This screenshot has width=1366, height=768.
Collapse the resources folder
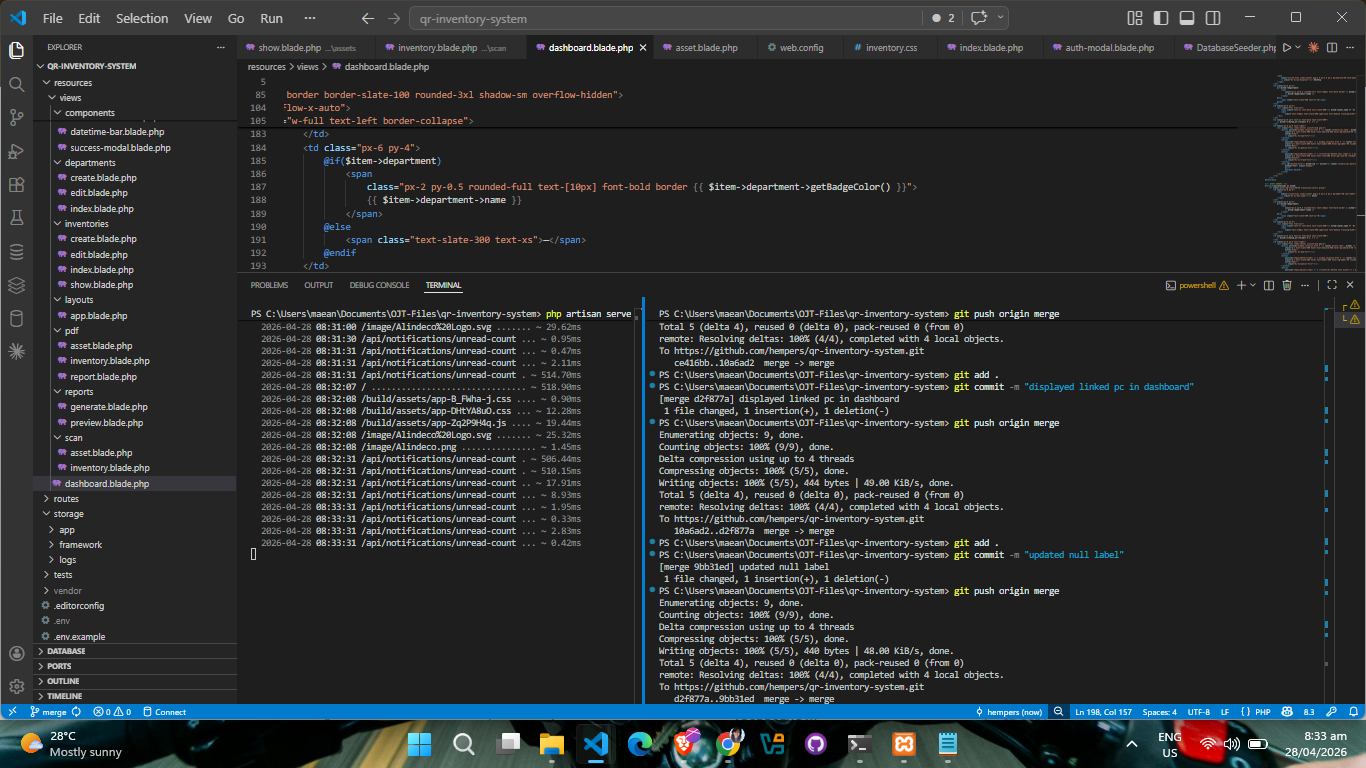pos(136,83)
